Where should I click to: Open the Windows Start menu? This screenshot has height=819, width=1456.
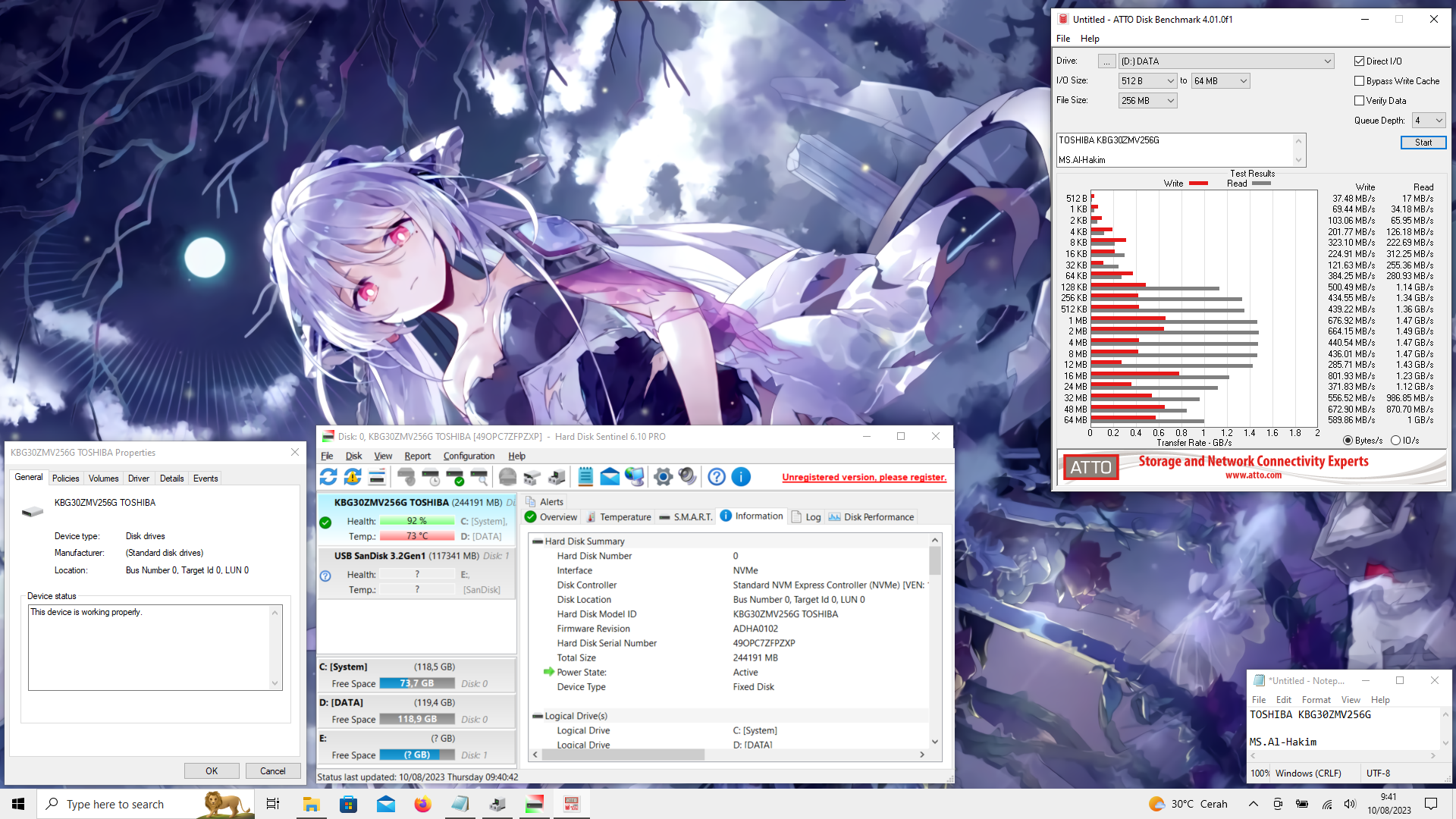(18, 804)
